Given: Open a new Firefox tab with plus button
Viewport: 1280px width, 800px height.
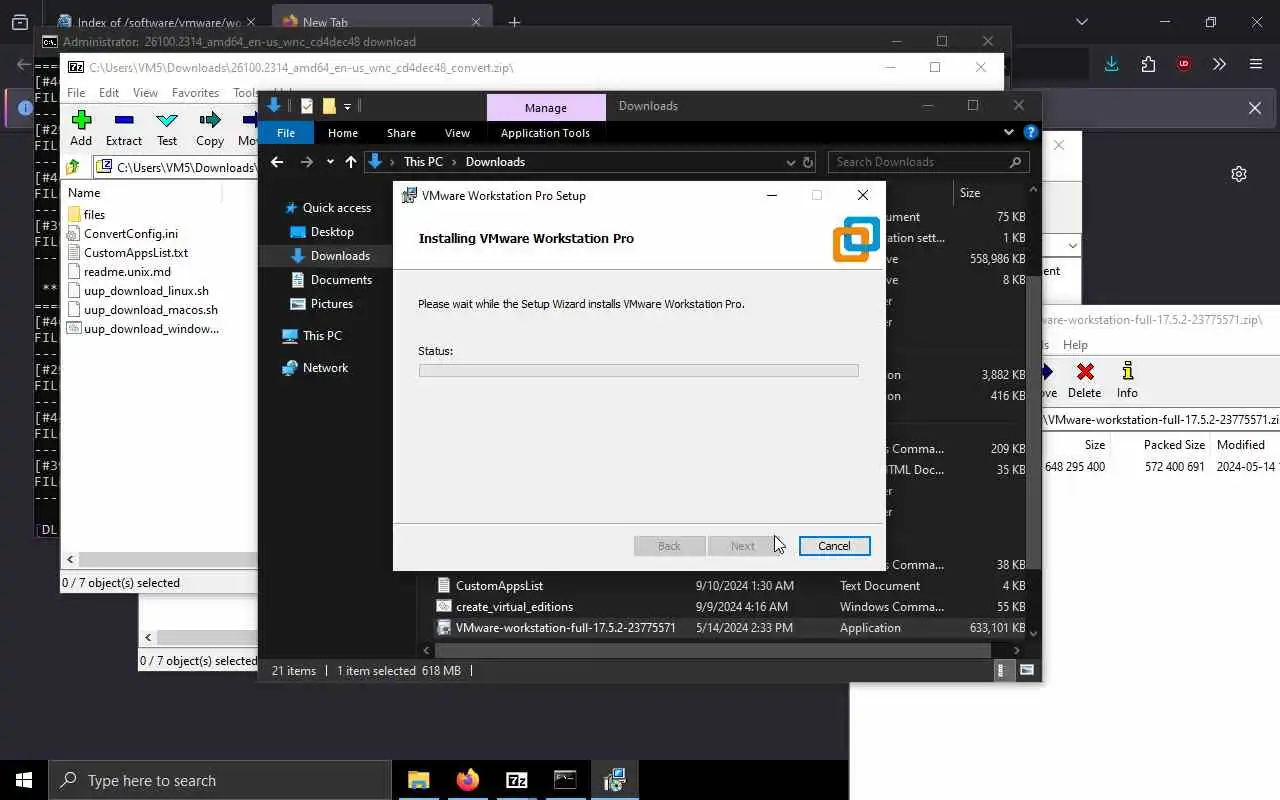Looking at the screenshot, I should (x=514, y=22).
